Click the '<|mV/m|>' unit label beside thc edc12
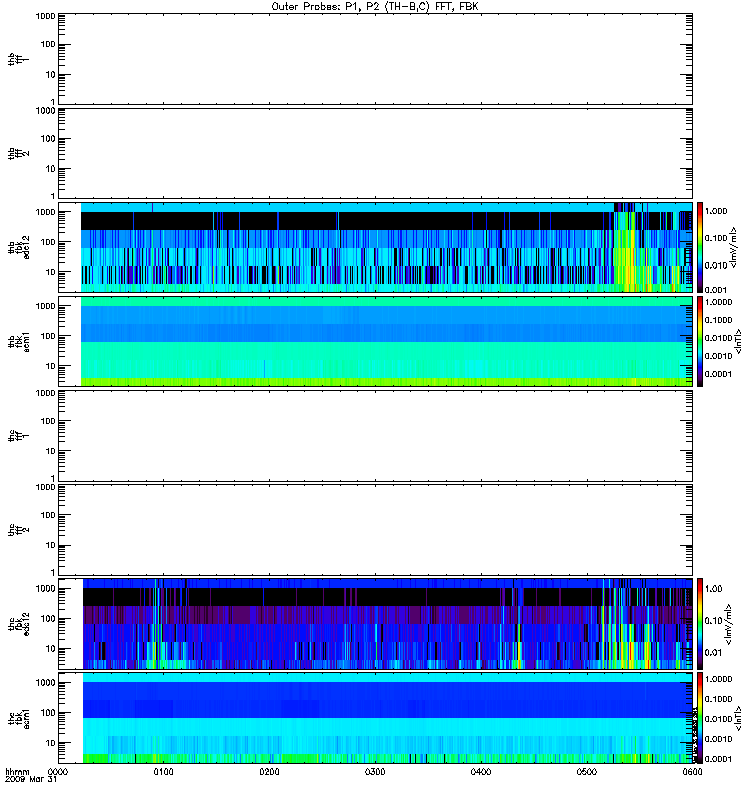The image size is (750, 800). [728, 624]
